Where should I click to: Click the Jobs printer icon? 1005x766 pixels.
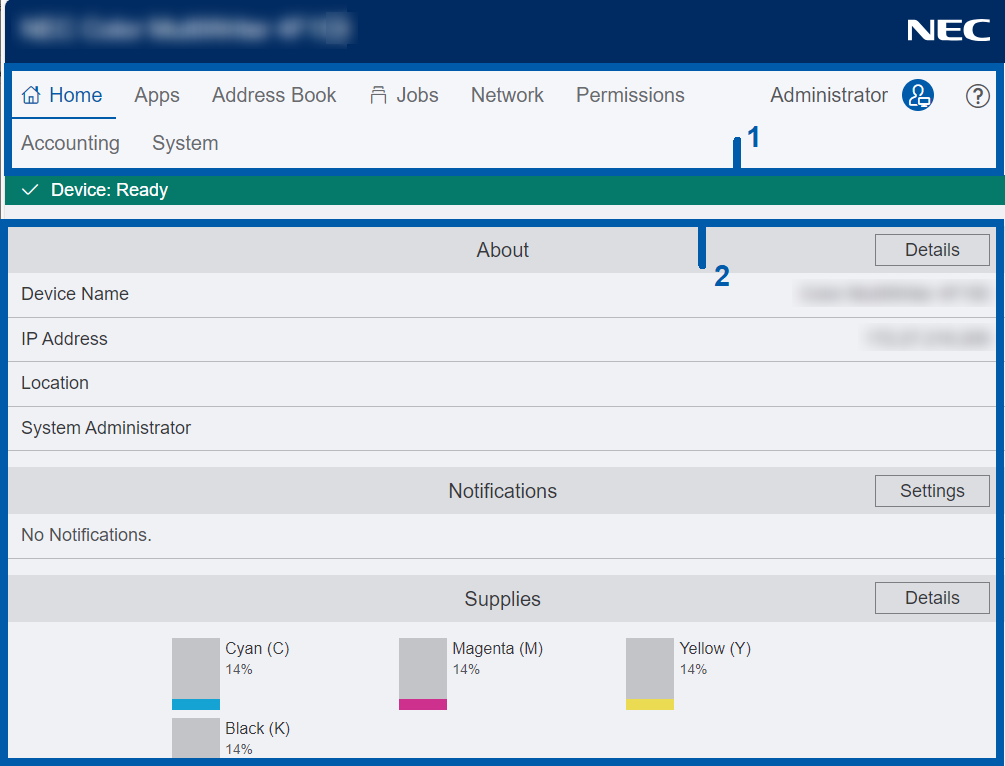378,95
